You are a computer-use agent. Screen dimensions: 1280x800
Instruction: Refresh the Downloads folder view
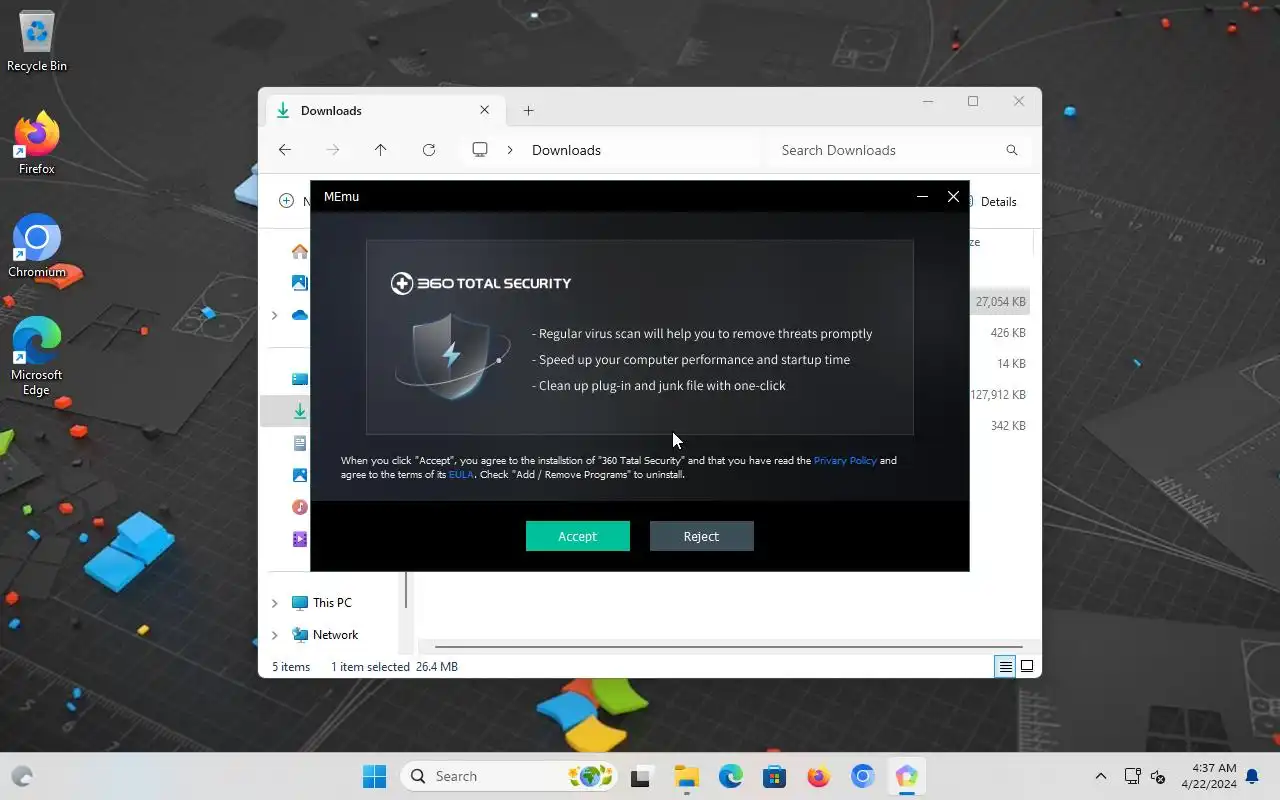click(x=429, y=150)
